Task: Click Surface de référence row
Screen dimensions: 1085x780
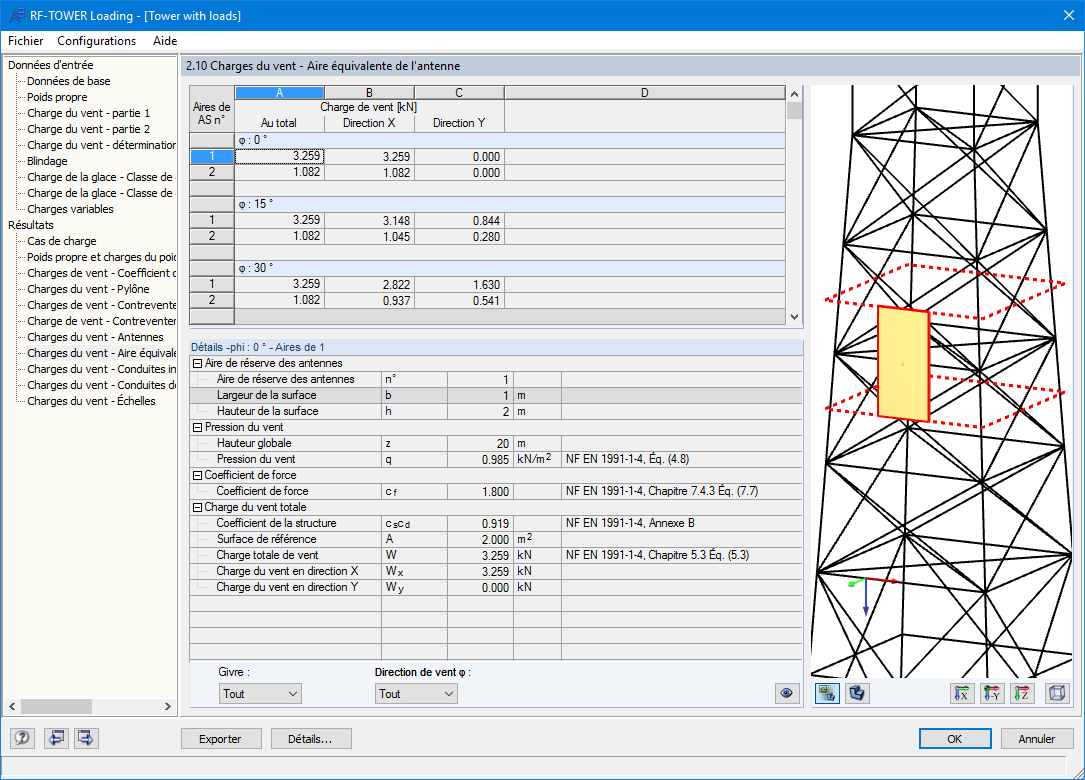Action: [x=495, y=539]
